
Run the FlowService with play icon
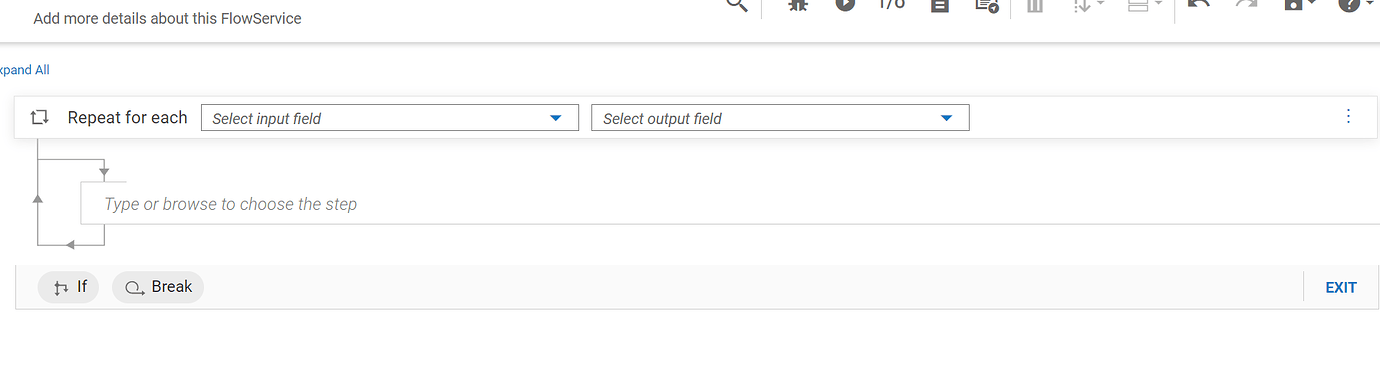(846, 5)
